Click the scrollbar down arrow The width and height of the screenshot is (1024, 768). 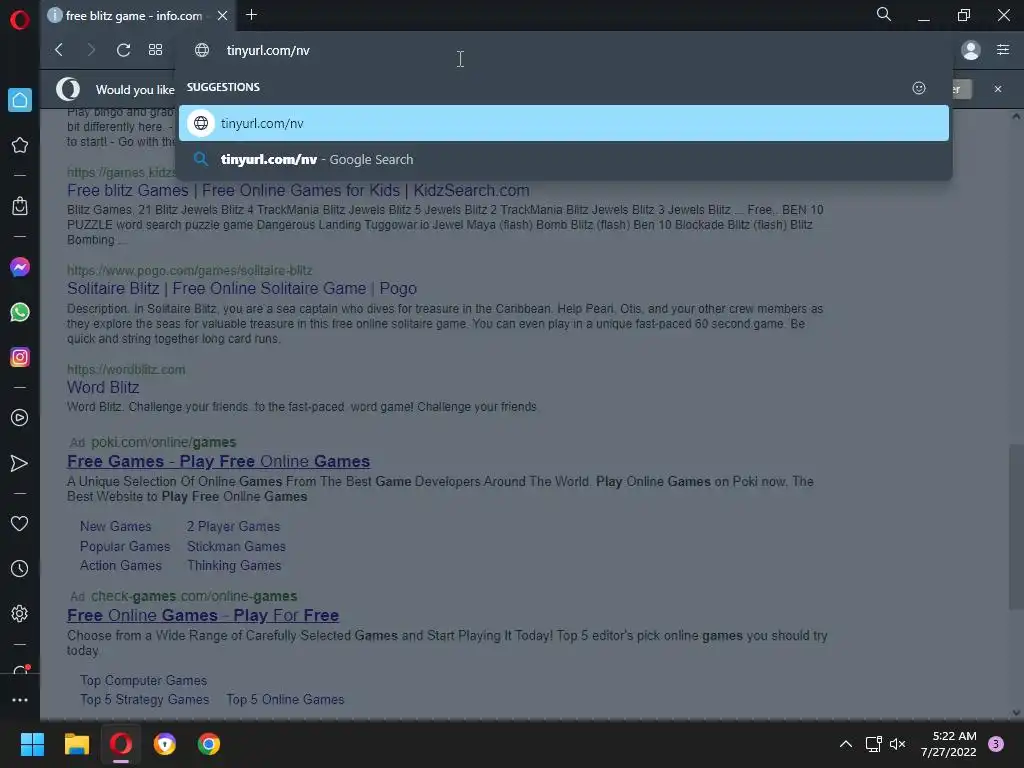click(x=1016, y=713)
